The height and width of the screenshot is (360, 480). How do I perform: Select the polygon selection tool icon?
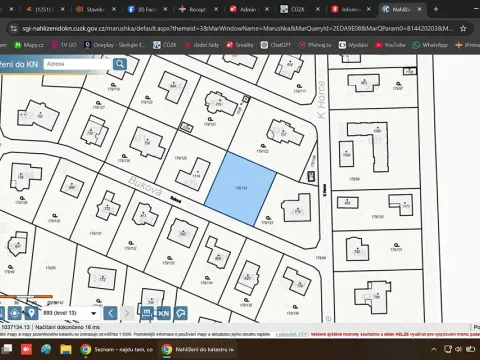click(x=181, y=313)
